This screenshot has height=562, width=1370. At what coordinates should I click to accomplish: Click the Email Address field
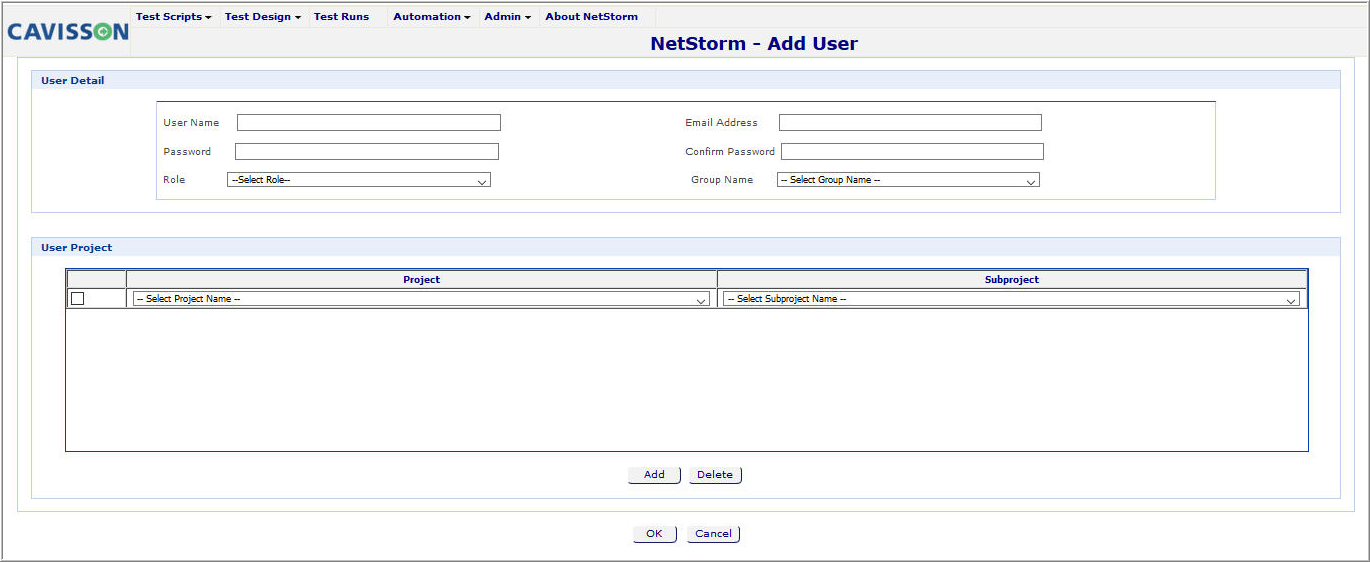tap(910, 123)
